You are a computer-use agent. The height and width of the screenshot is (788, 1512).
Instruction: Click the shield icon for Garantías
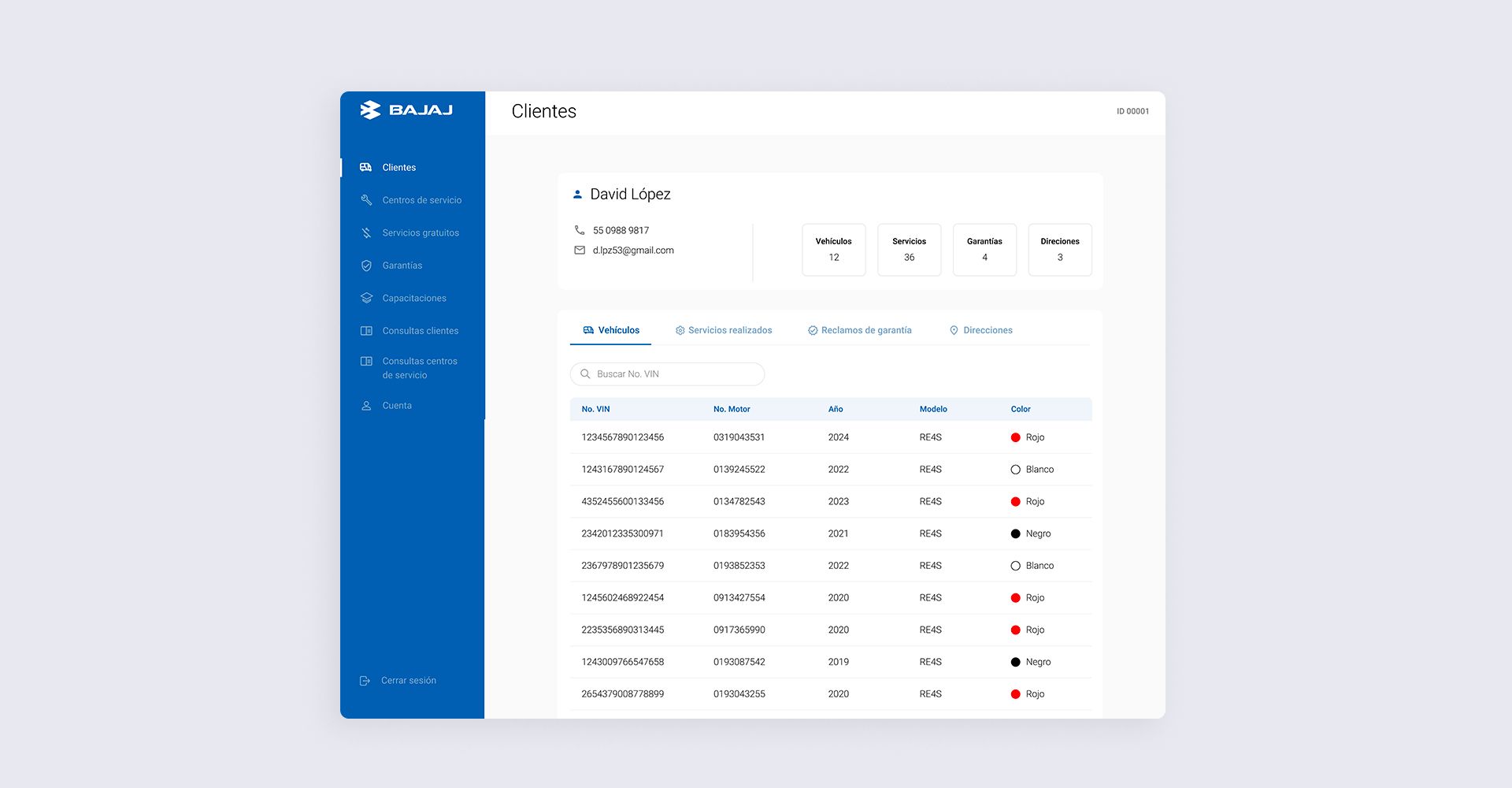coord(366,266)
